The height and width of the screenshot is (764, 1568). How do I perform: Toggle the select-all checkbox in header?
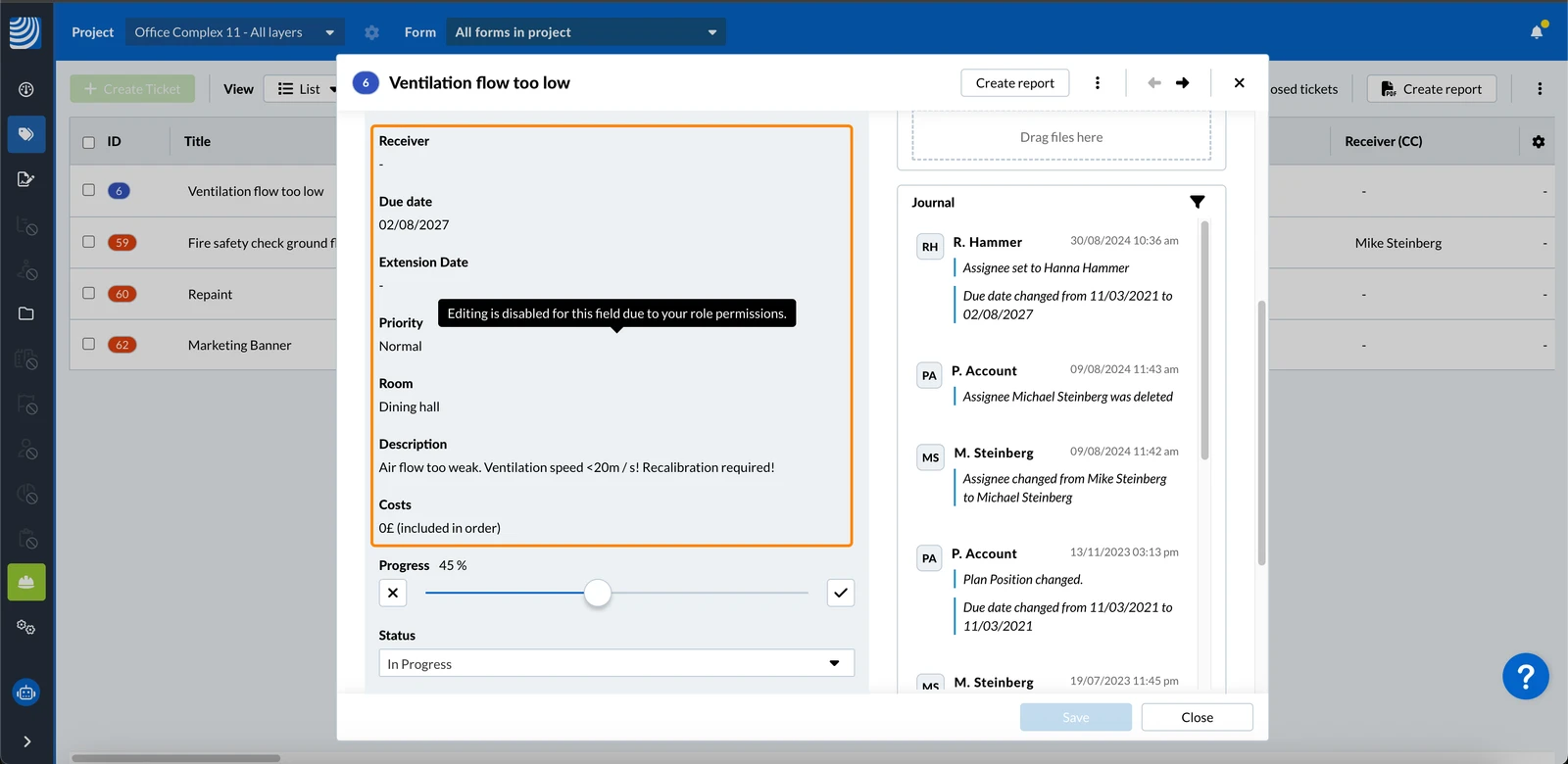point(89,142)
